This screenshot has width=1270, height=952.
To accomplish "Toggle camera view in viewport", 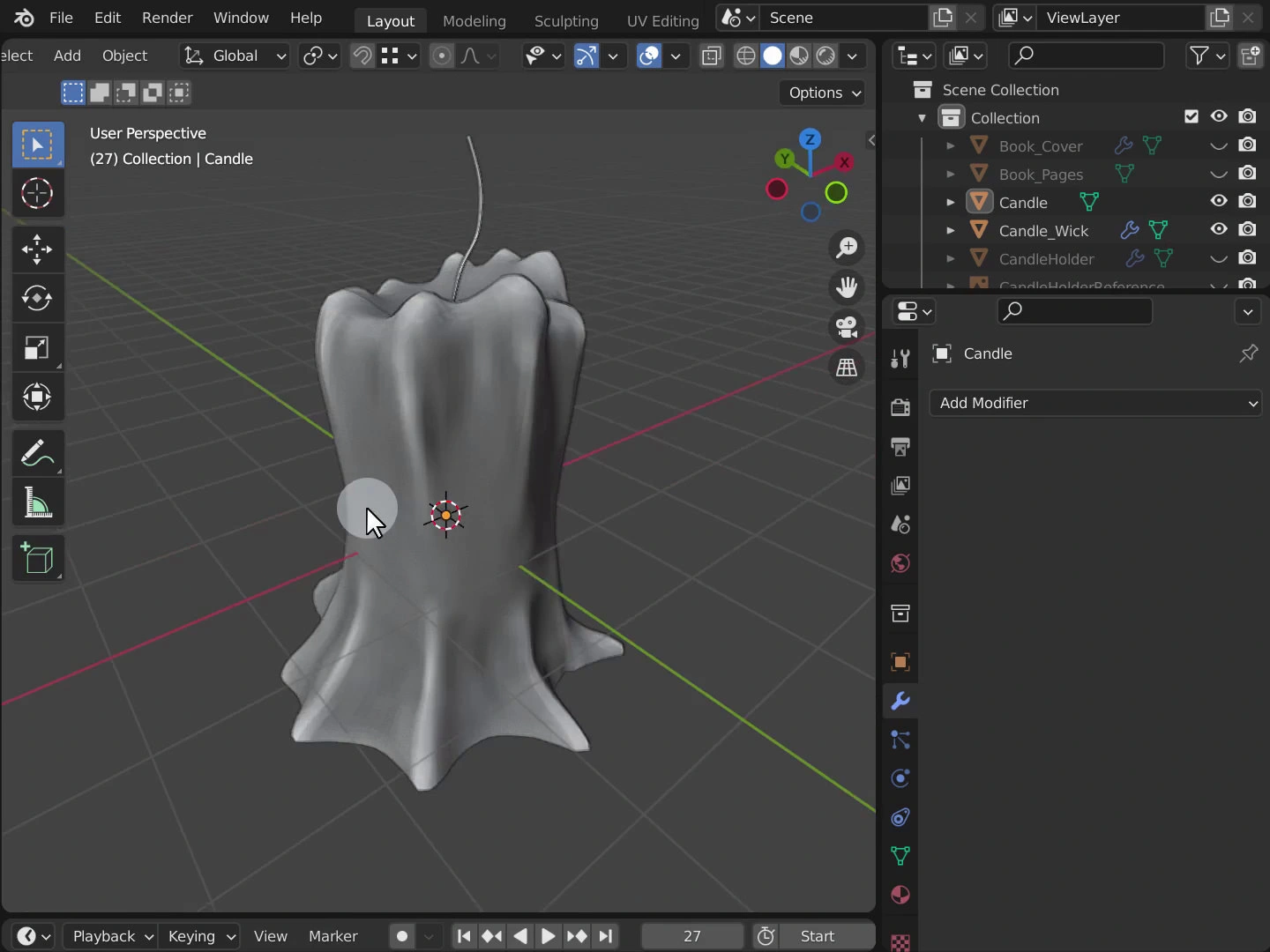I will [847, 327].
